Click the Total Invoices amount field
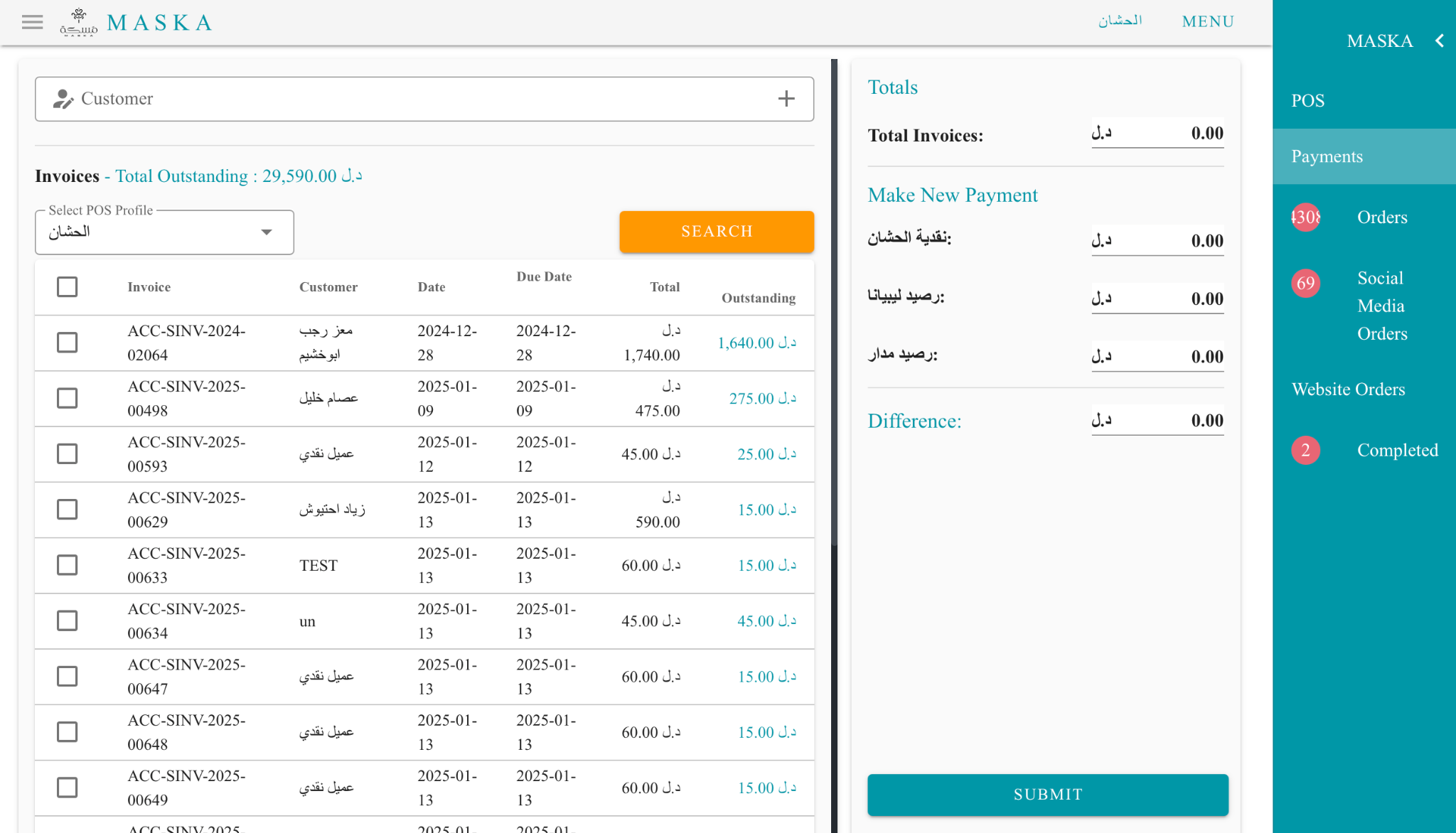The image size is (1456, 833). coord(1157,134)
